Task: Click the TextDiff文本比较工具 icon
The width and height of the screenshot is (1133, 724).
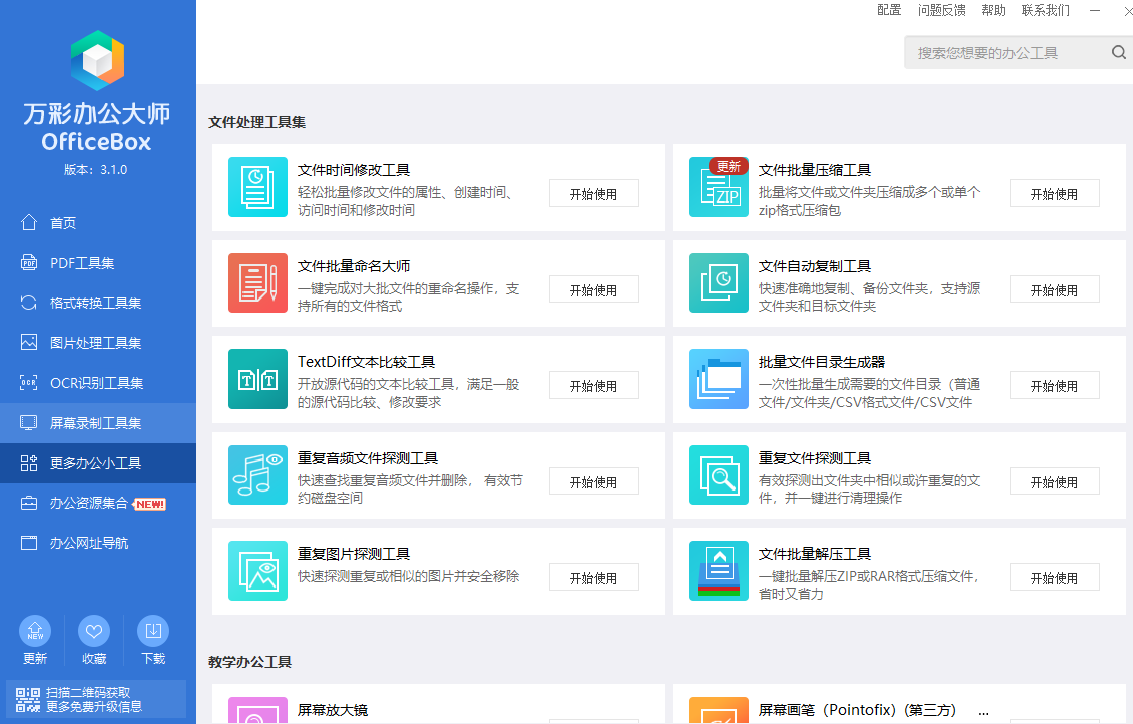Action: 257,379
